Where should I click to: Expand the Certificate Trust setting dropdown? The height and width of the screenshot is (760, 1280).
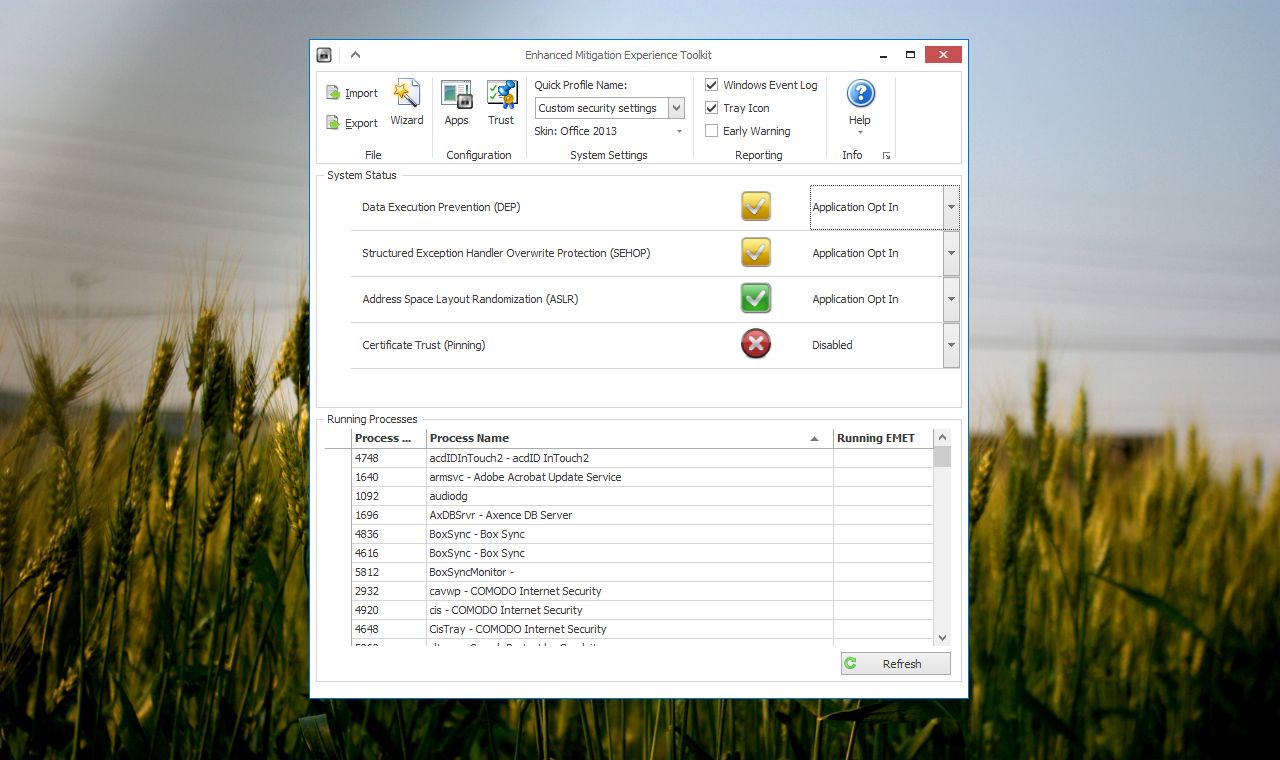point(950,345)
